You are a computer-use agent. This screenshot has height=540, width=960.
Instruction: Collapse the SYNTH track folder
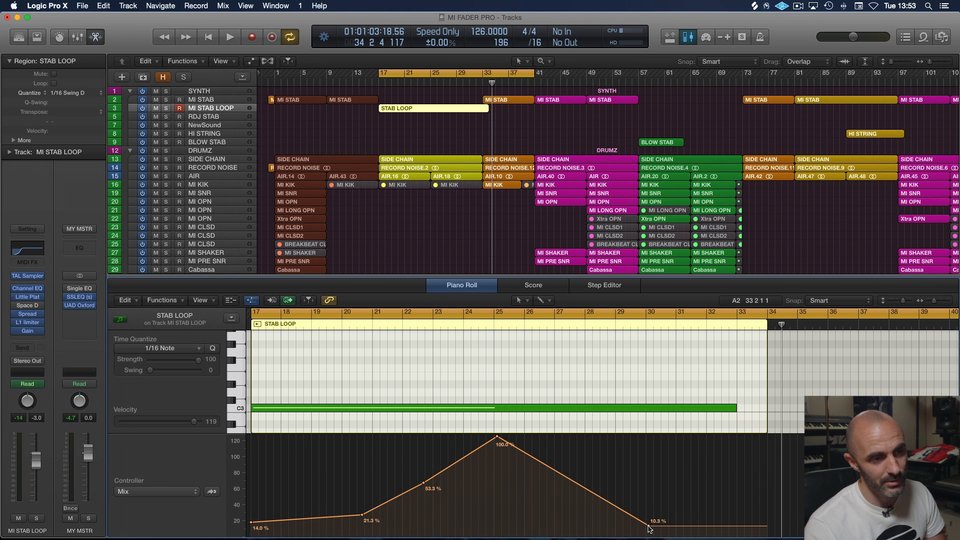pyautogui.click(x=129, y=91)
